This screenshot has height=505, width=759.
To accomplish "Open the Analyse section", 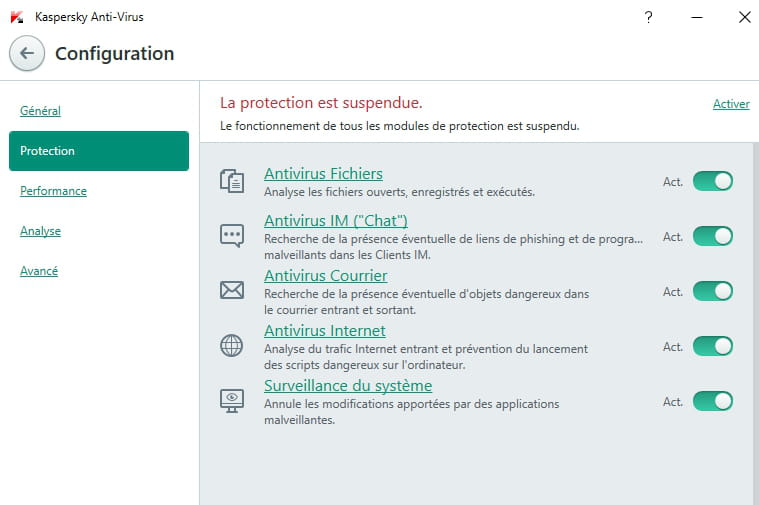I will 40,231.
